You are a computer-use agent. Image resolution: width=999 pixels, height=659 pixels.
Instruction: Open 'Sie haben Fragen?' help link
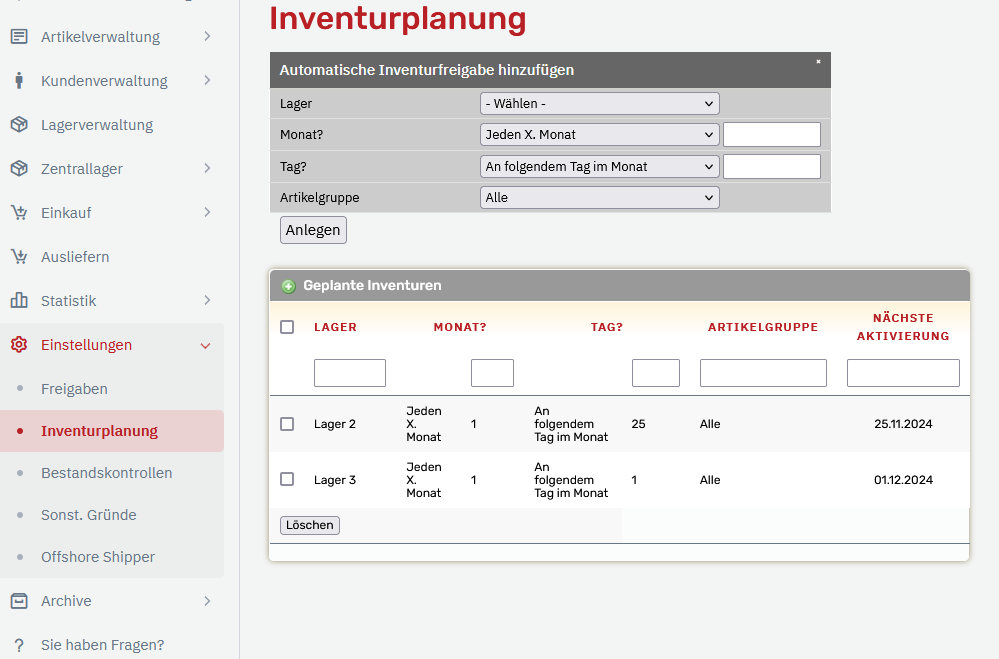tap(103, 645)
